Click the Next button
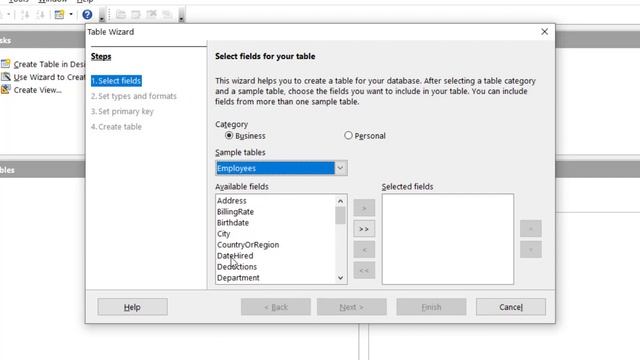Screen dimensions: 640x360 [x=352, y=307]
